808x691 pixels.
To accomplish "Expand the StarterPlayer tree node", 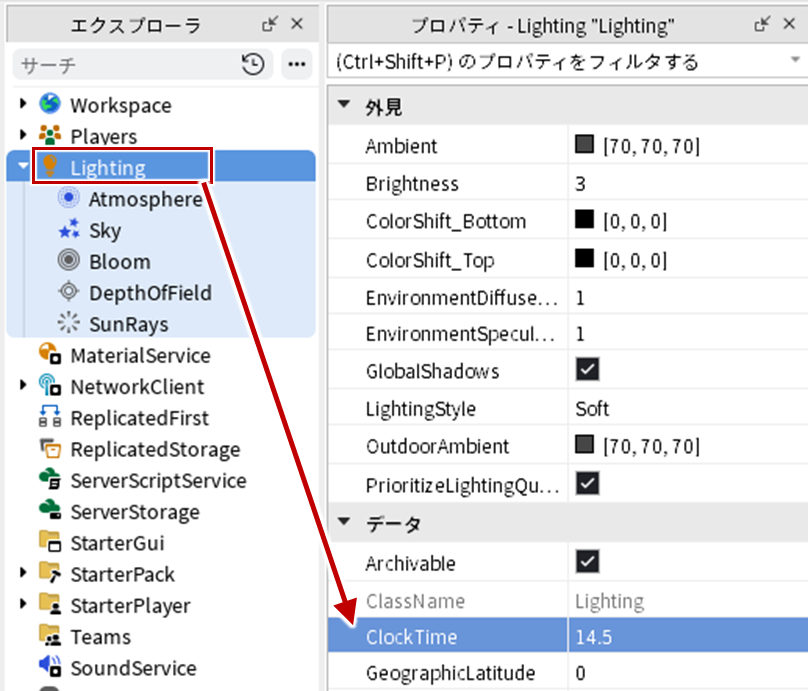I will coord(23,604).
